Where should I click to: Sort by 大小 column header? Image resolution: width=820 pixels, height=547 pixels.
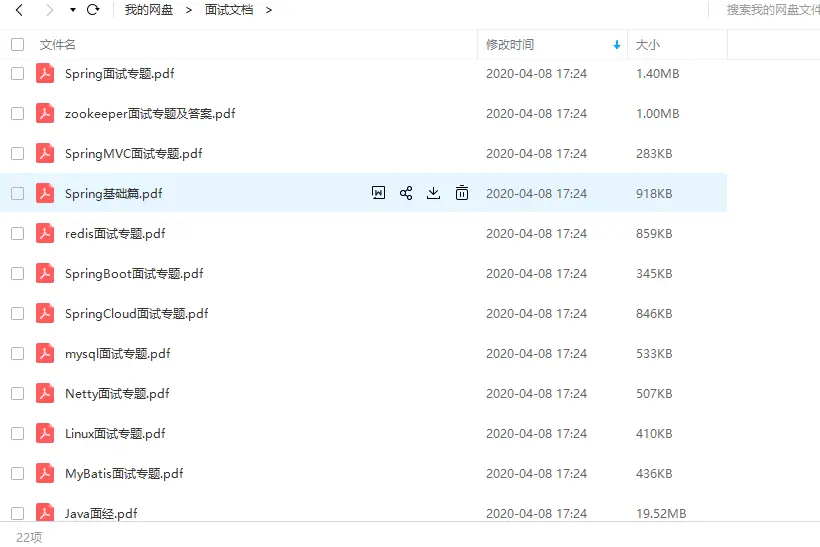click(647, 44)
